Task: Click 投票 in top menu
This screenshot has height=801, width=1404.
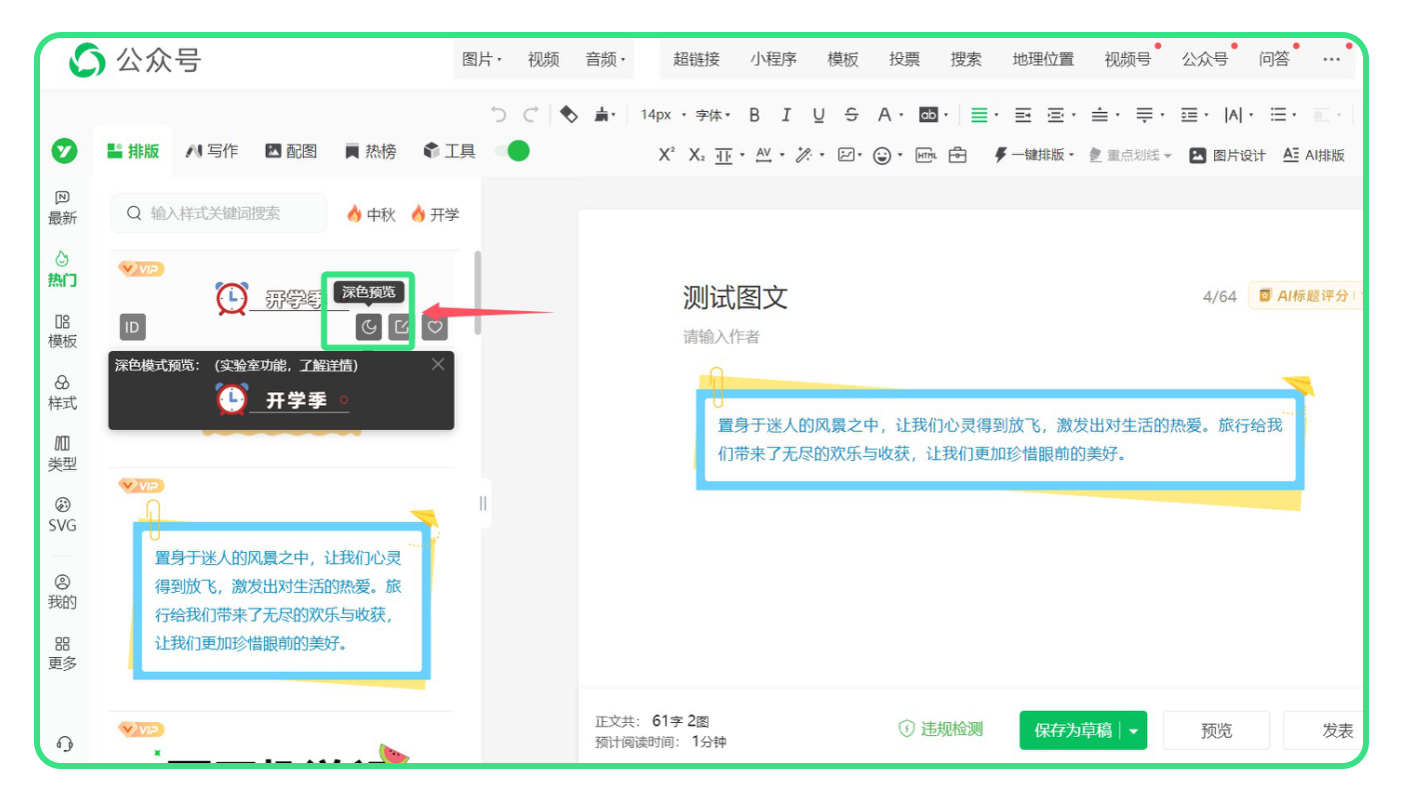Action: tap(904, 59)
